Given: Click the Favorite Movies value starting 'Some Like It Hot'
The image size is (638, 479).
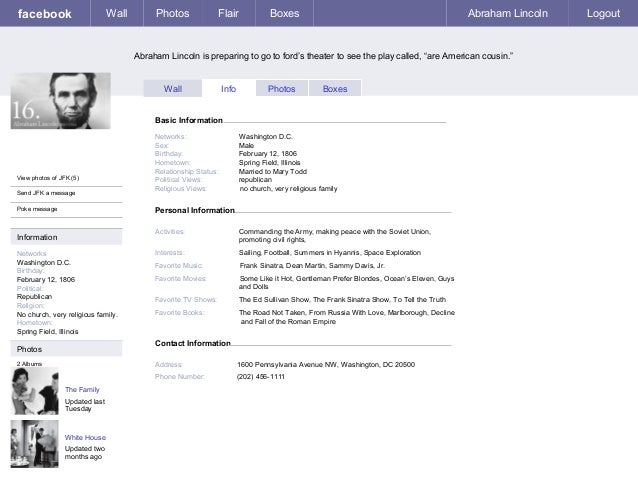Looking at the screenshot, I should (346, 282).
